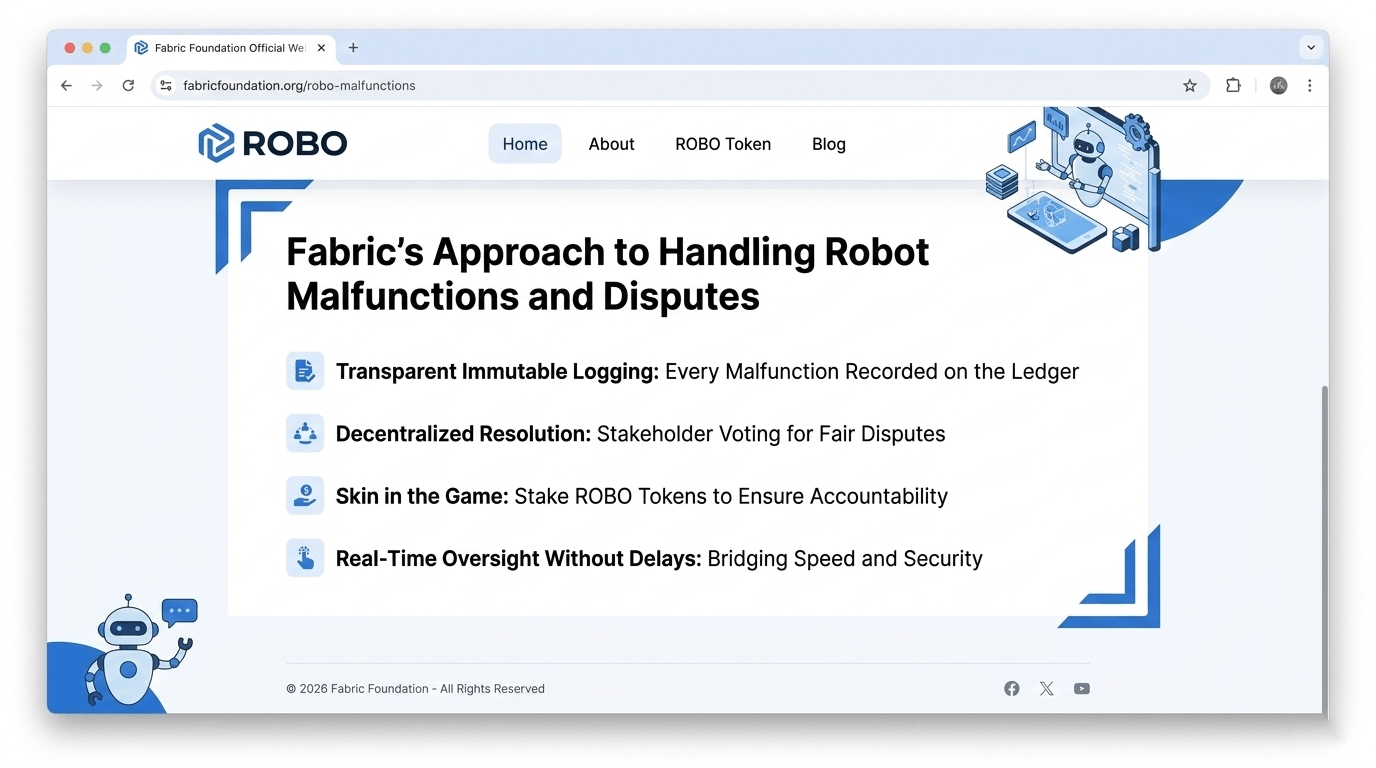
Task: Click the Fabric's Approach page headline
Action: (x=608, y=274)
